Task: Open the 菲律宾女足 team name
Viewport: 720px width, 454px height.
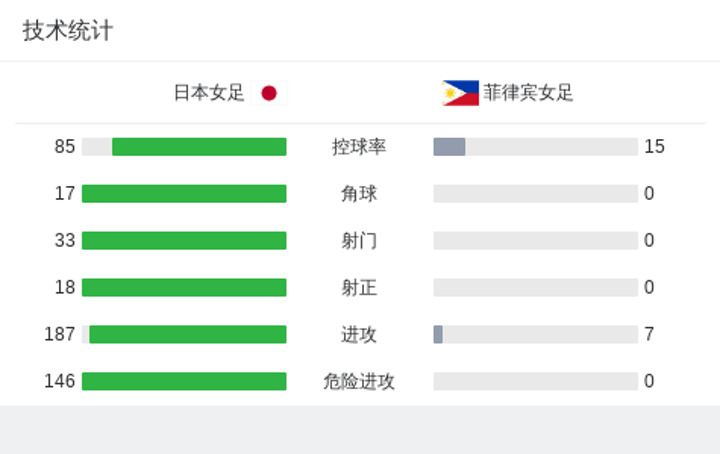Action: tap(528, 93)
